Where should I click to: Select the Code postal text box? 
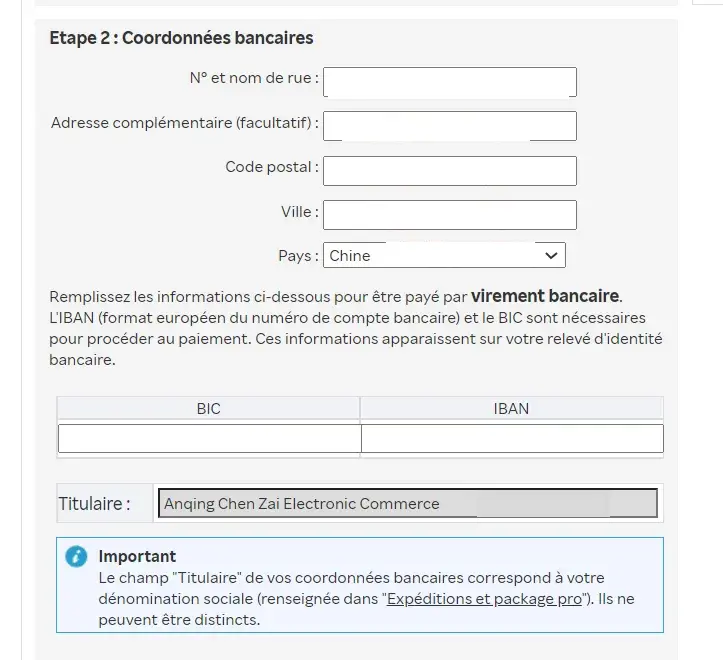click(x=450, y=171)
